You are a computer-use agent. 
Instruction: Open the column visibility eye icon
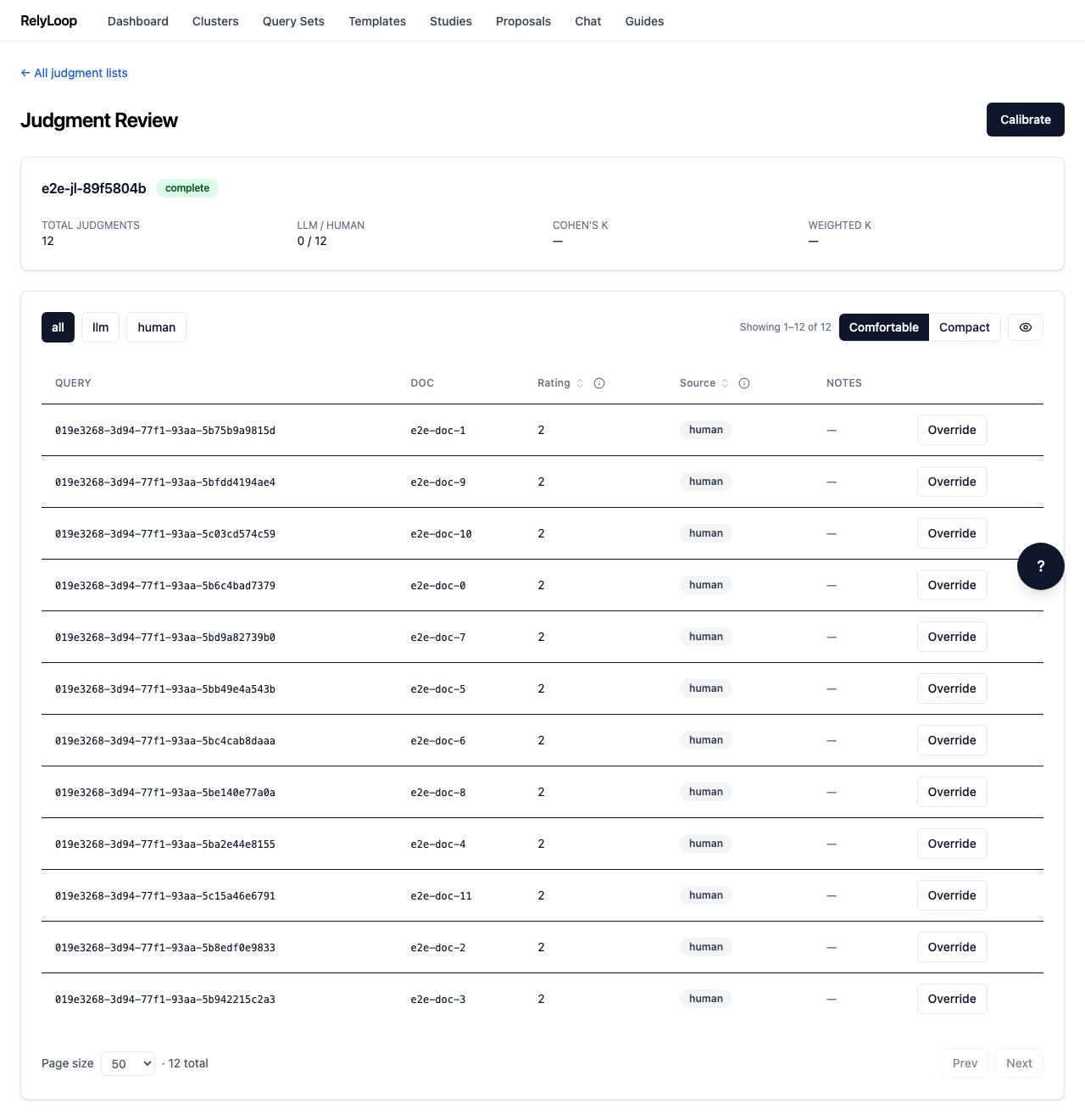pyautogui.click(x=1025, y=327)
